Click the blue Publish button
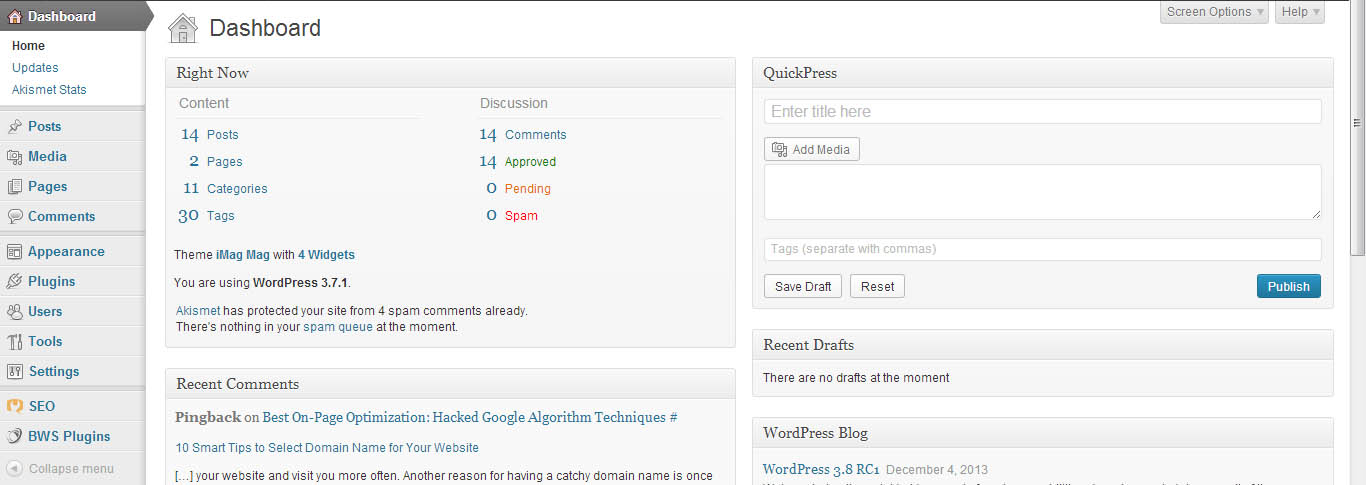Screen dimensions: 1366x485 point(1288,287)
